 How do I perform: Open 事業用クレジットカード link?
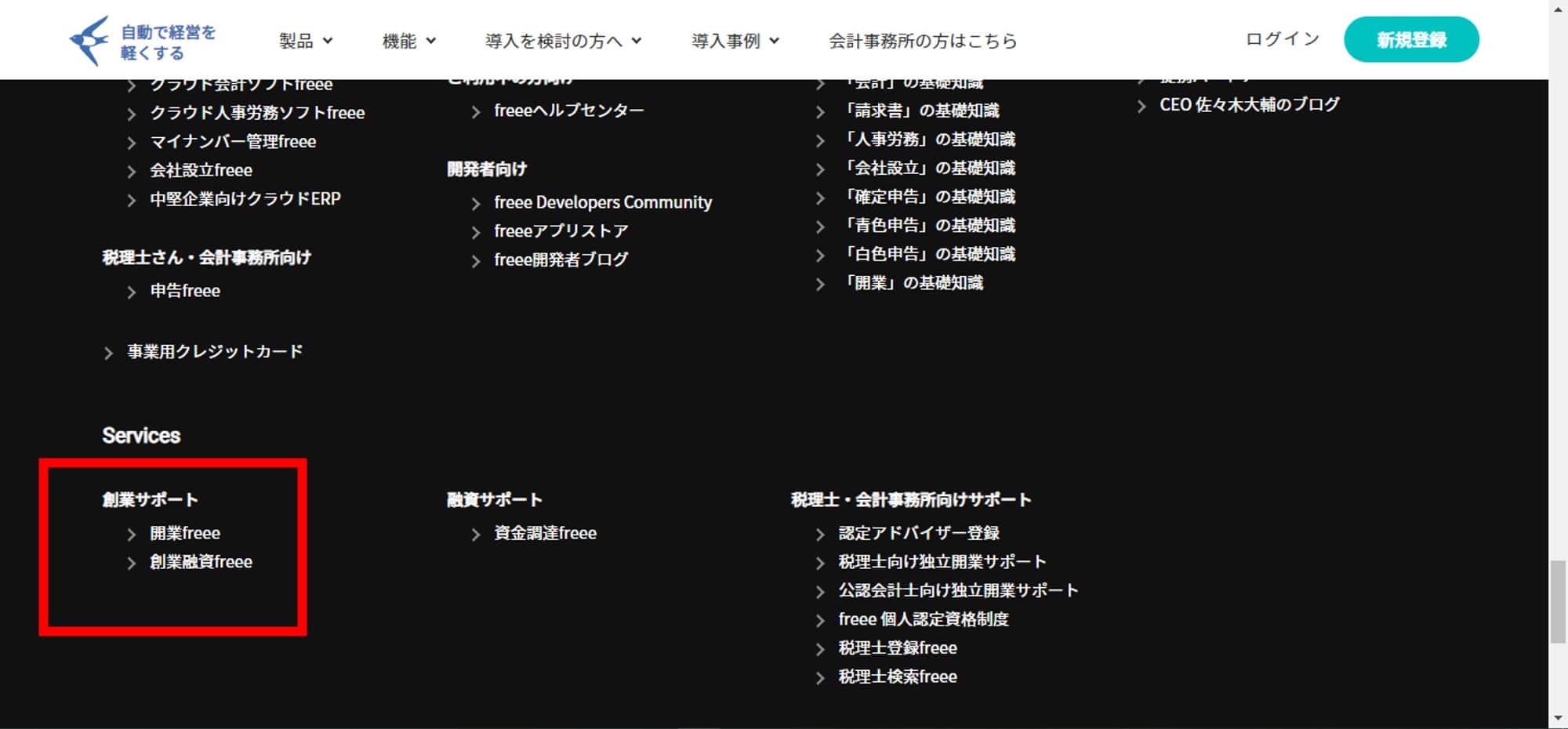(215, 351)
